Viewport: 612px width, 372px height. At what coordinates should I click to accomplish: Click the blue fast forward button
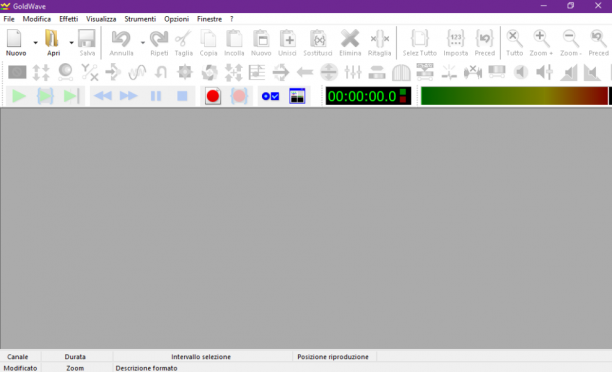click(128, 96)
